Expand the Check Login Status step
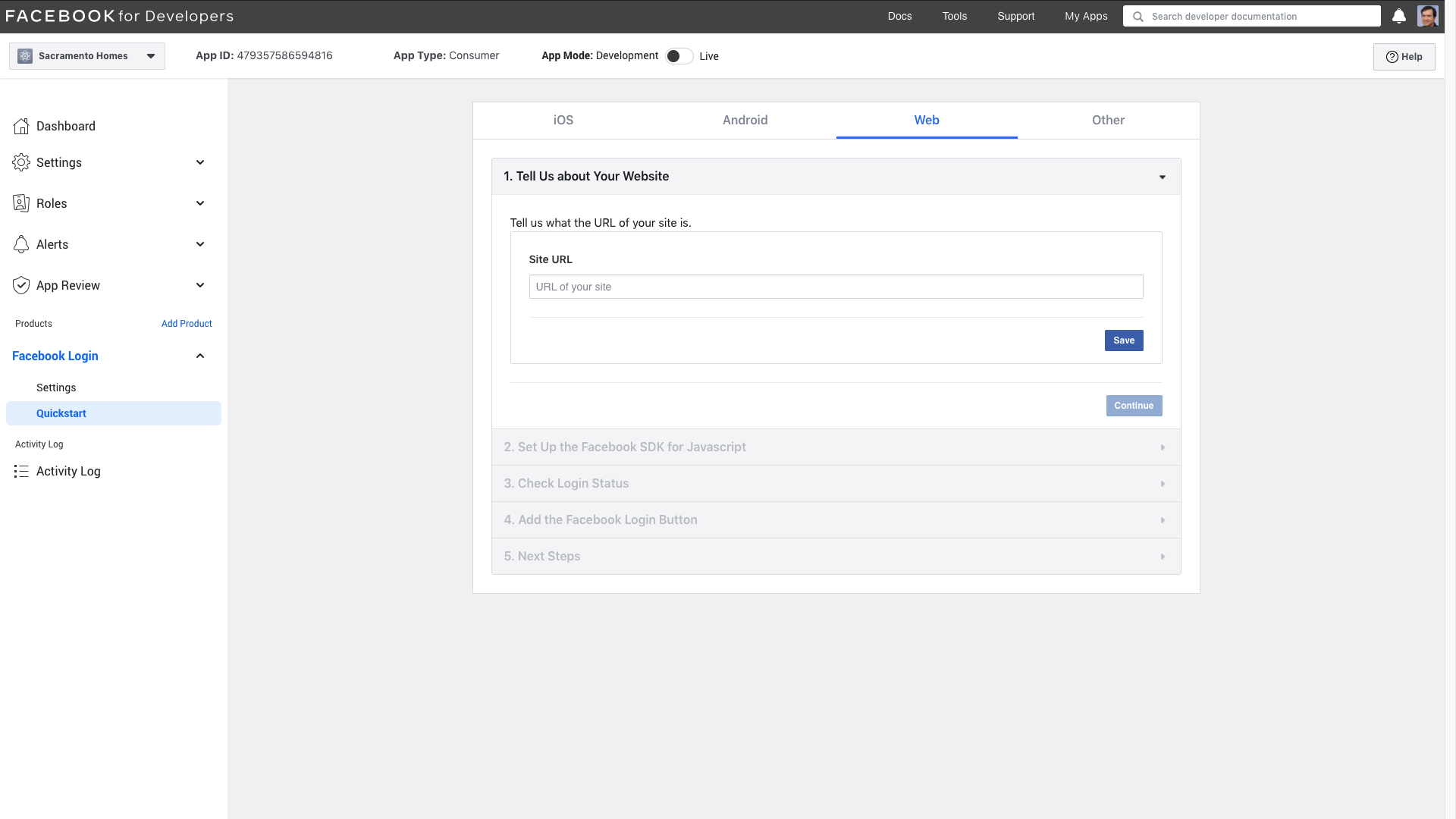The height and width of the screenshot is (819, 1456). pos(836,484)
